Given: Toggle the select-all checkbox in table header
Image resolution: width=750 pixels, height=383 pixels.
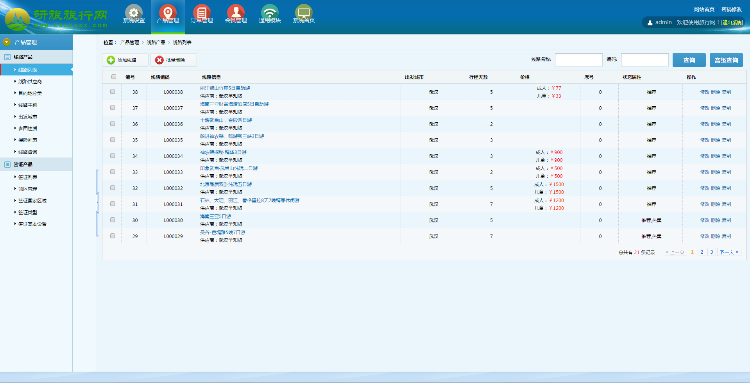Looking at the screenshot, I should click(113, 77).
